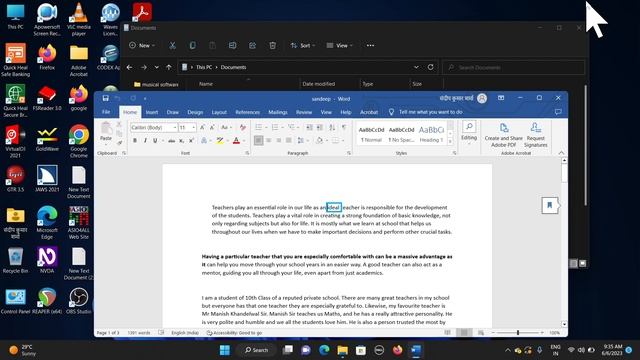Click the Clear All Formatting icon
This screenshot has width=640, height=360.
[x=243, y=128]
